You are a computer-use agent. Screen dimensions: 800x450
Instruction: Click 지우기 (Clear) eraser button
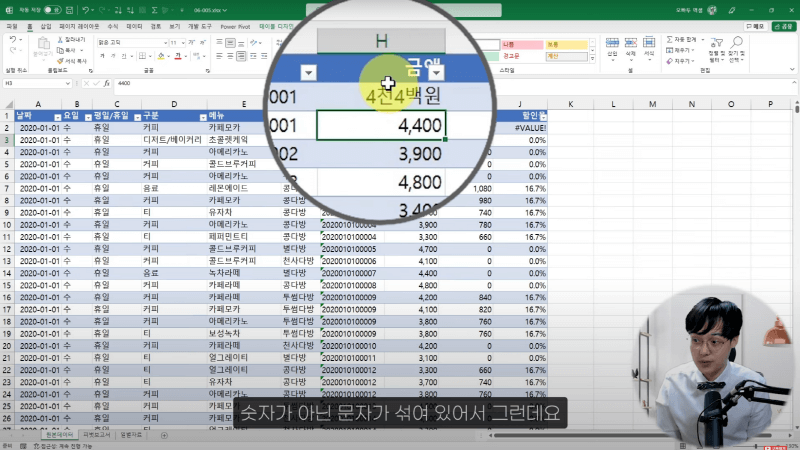pos(681,61)
